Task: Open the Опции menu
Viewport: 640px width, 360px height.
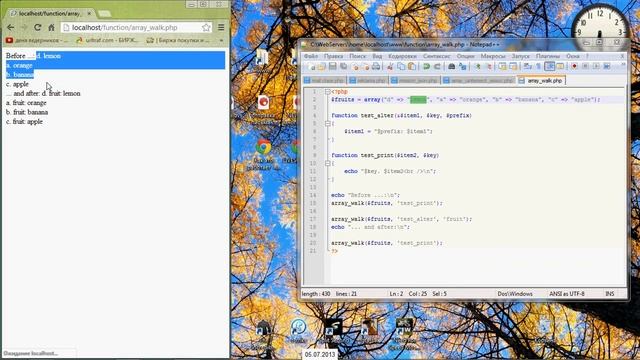Action: (x=466, y=56)
